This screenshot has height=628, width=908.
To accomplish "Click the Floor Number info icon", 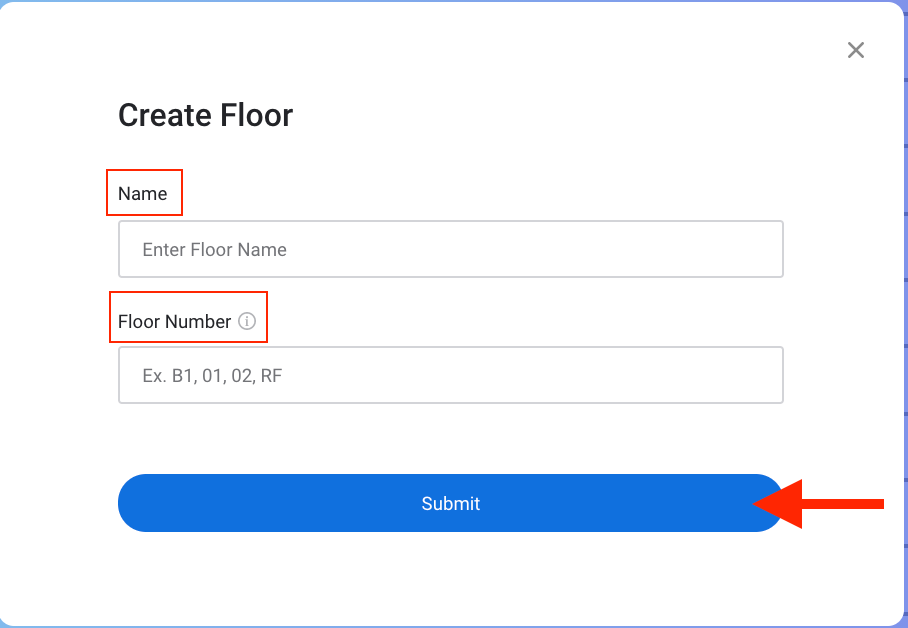I will click(x=247, y=322).
